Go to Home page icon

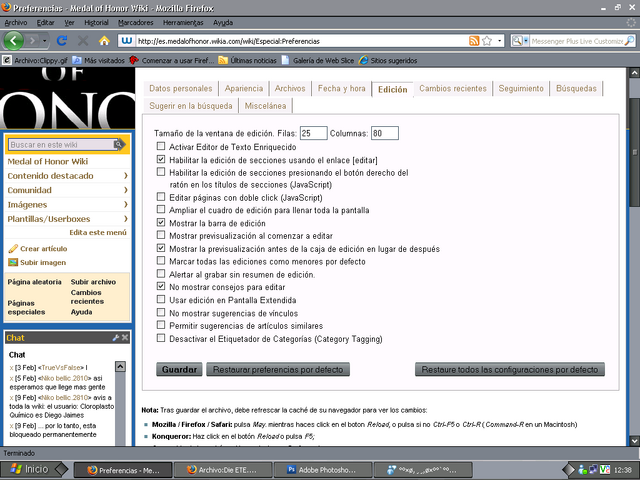[104, 41]
